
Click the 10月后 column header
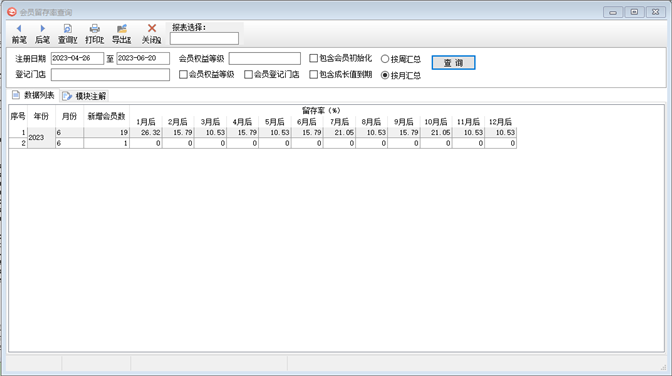(x=436, y=122)
